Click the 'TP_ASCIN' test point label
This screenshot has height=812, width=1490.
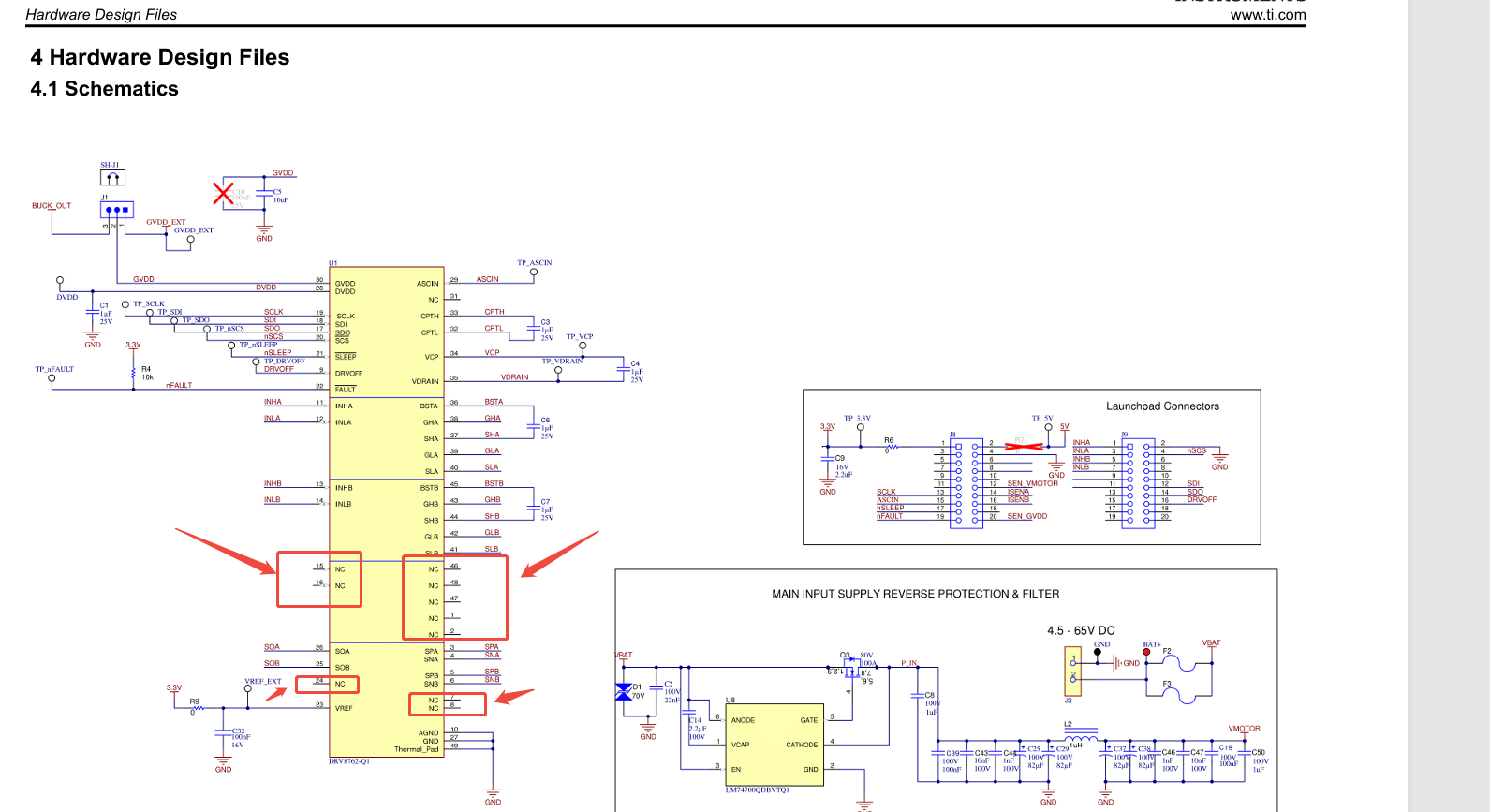tap(535, 263)
